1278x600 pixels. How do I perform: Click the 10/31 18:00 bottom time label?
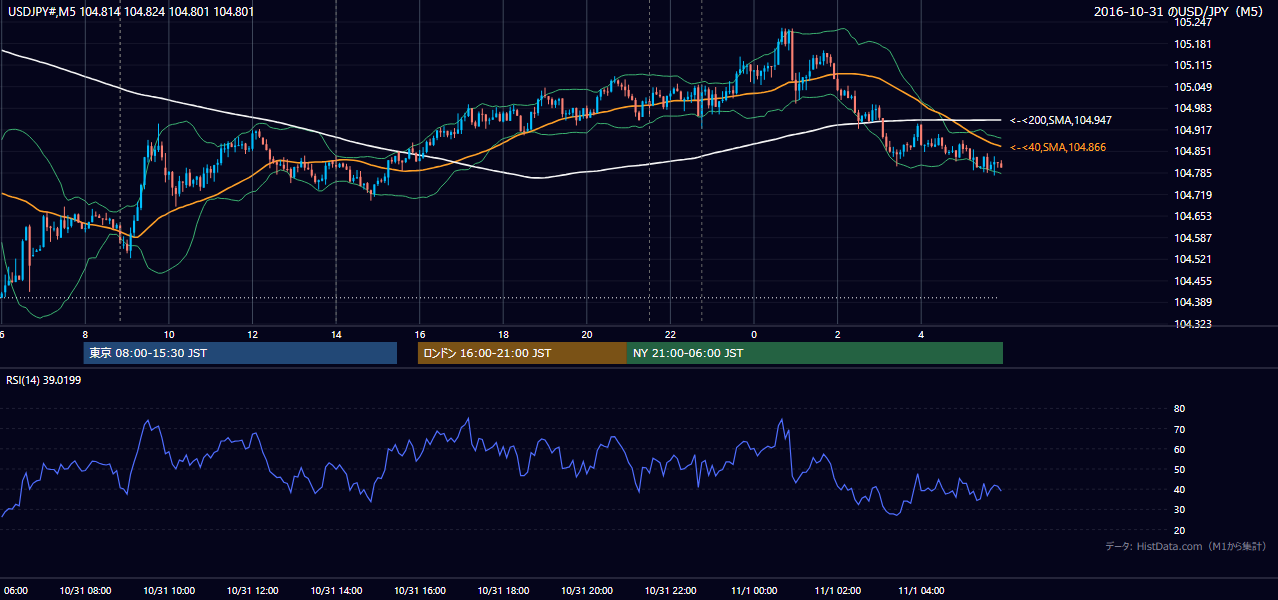(503, 591)
